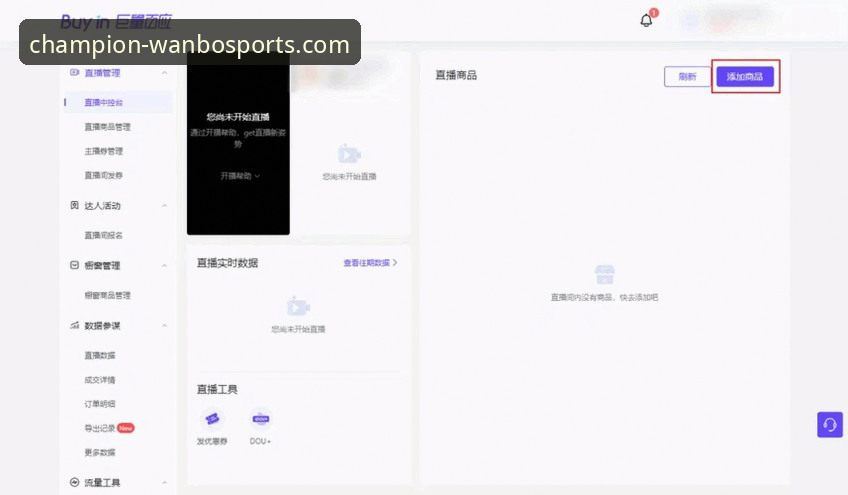Open 直播间发券 in the sidebar
The image size is (848, 495).
(x=103, y=175)
